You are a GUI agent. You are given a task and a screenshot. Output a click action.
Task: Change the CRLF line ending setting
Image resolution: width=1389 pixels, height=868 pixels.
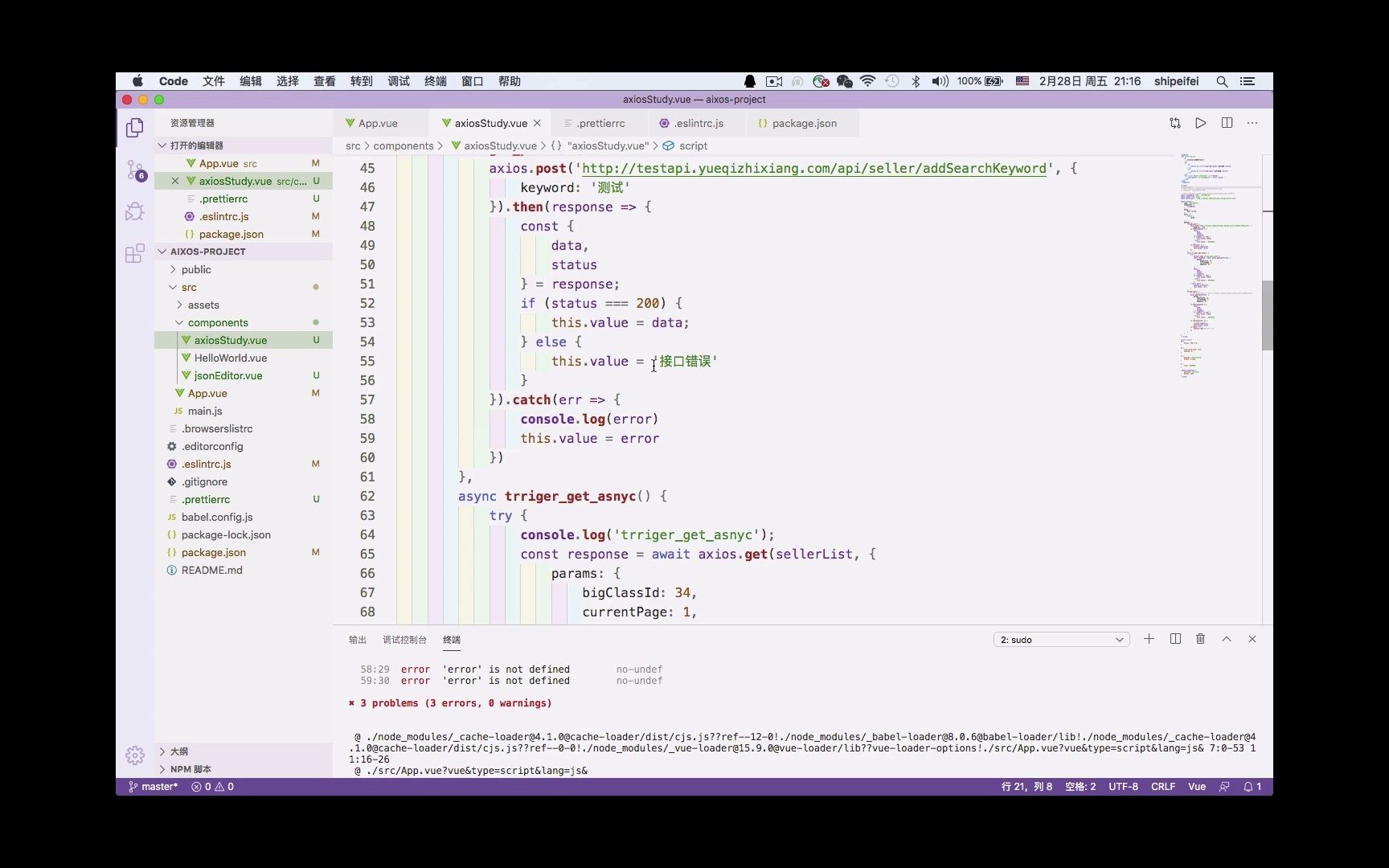coord(1163,787)
